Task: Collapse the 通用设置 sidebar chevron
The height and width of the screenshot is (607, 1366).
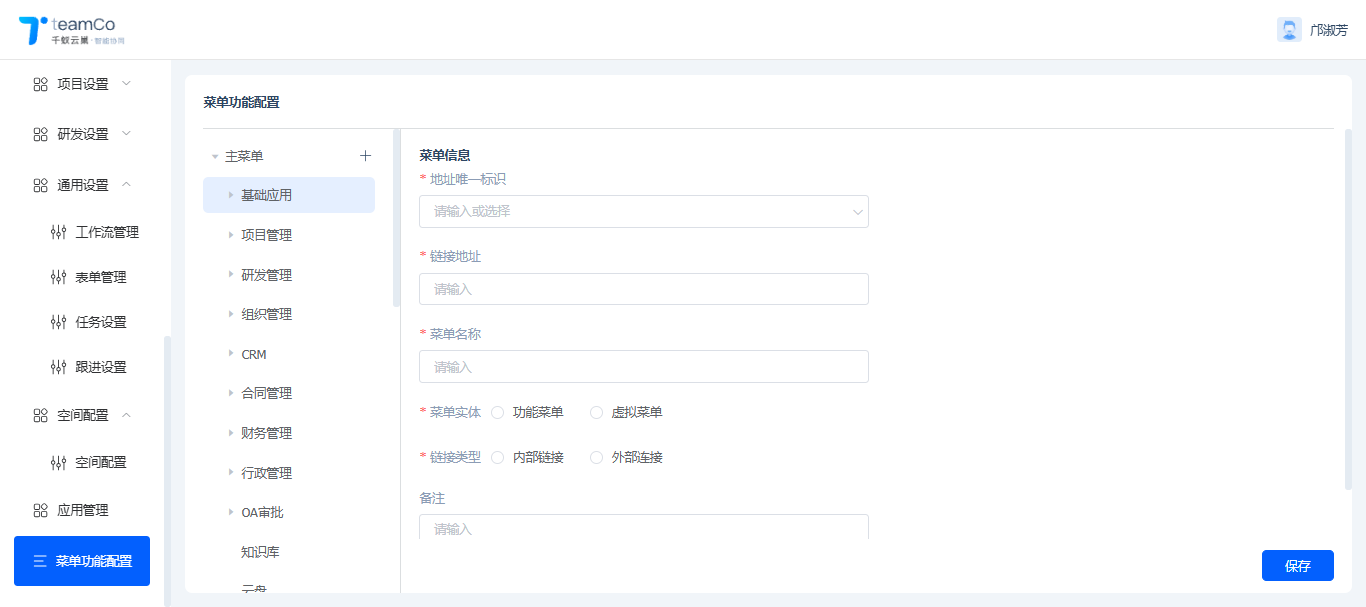Action: click(126, 184)
